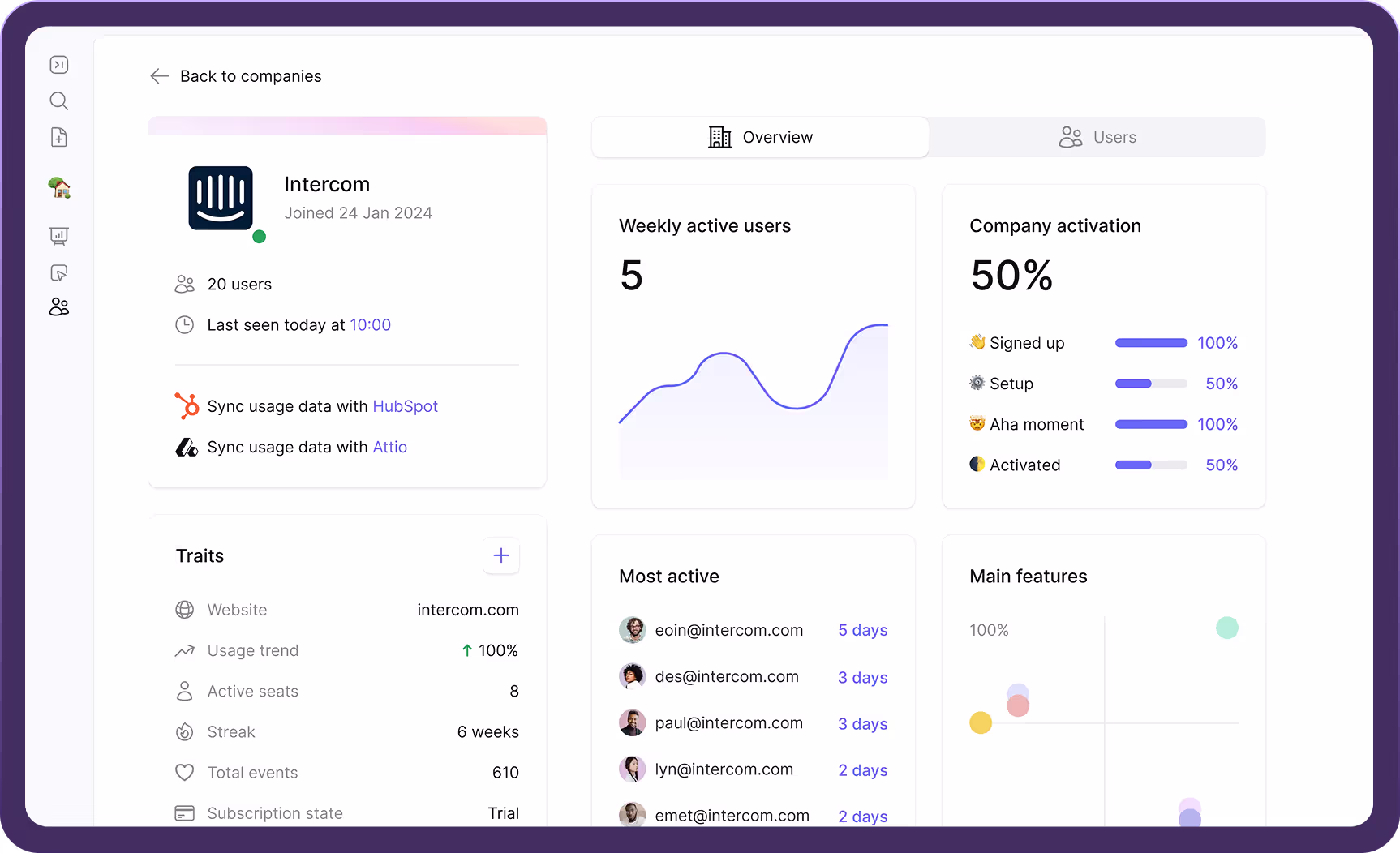Click the globe icon next to Website

click(x=185, y=610)
